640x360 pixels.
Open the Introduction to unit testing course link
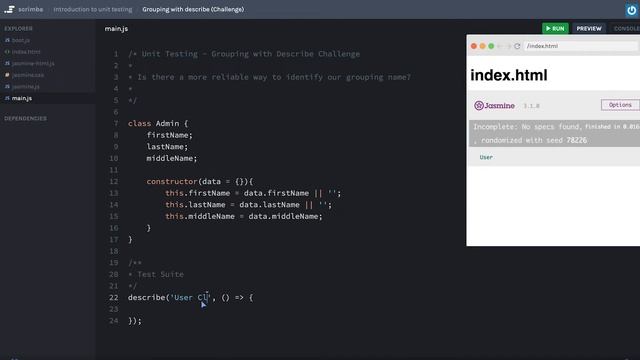93,9
